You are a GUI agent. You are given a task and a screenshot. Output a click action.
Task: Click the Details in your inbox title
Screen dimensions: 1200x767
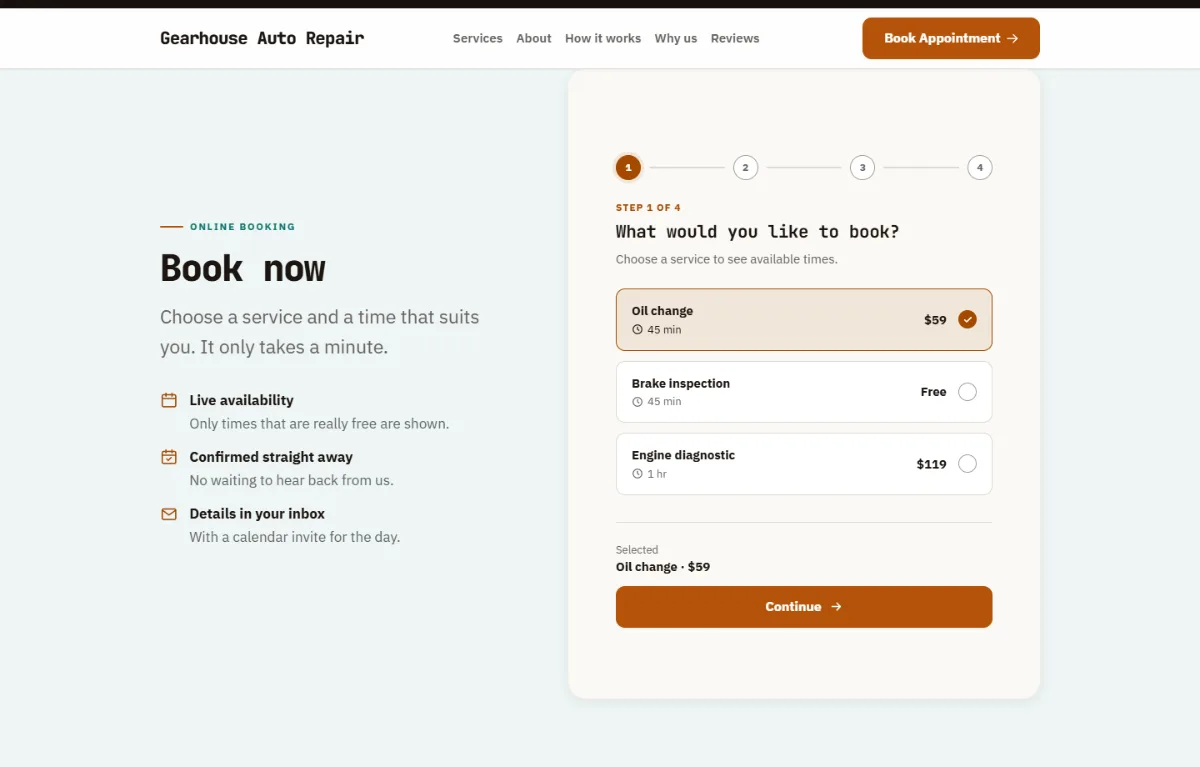257,514
